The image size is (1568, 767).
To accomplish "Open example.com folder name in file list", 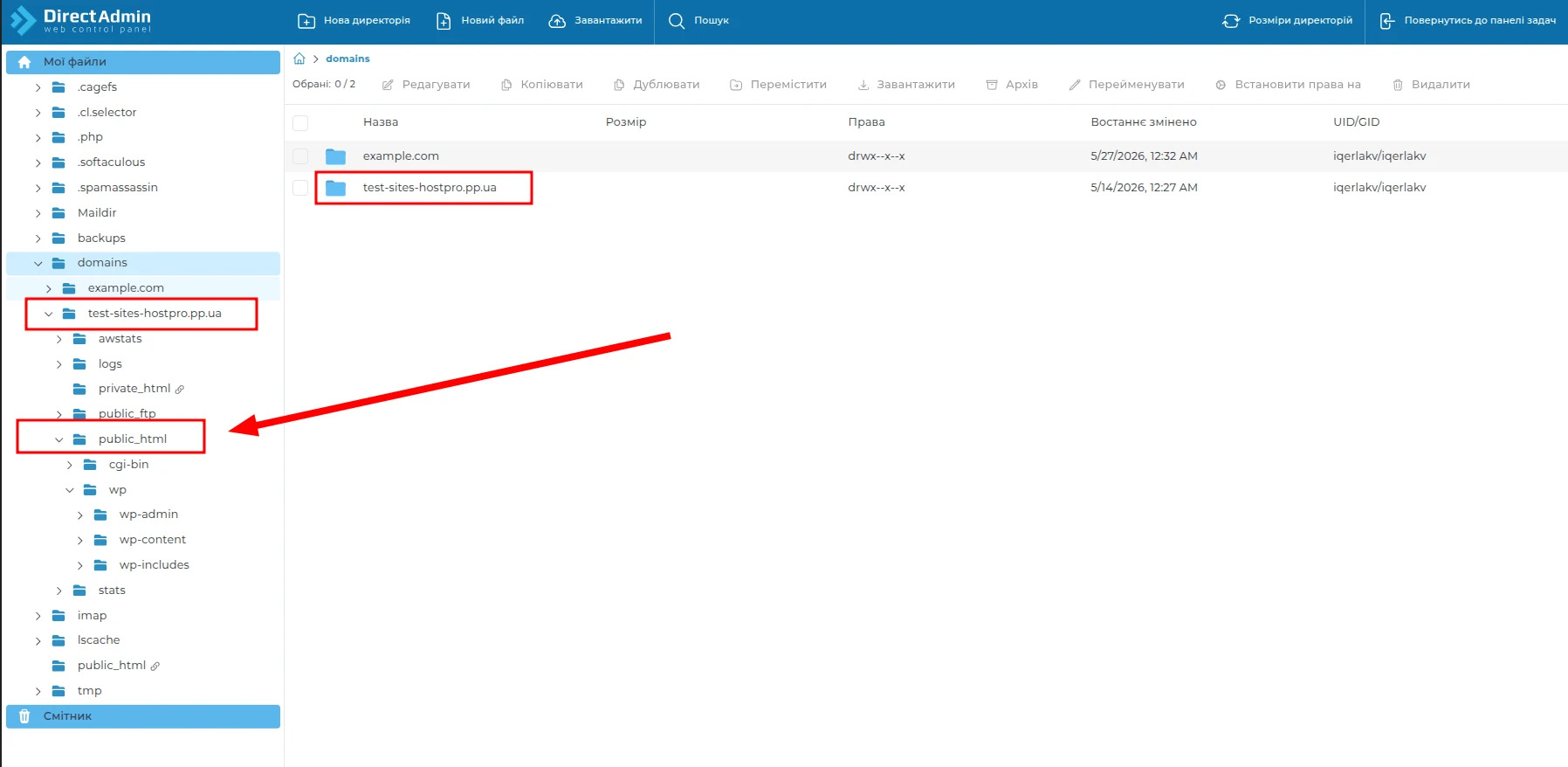I will pos(401,156).
